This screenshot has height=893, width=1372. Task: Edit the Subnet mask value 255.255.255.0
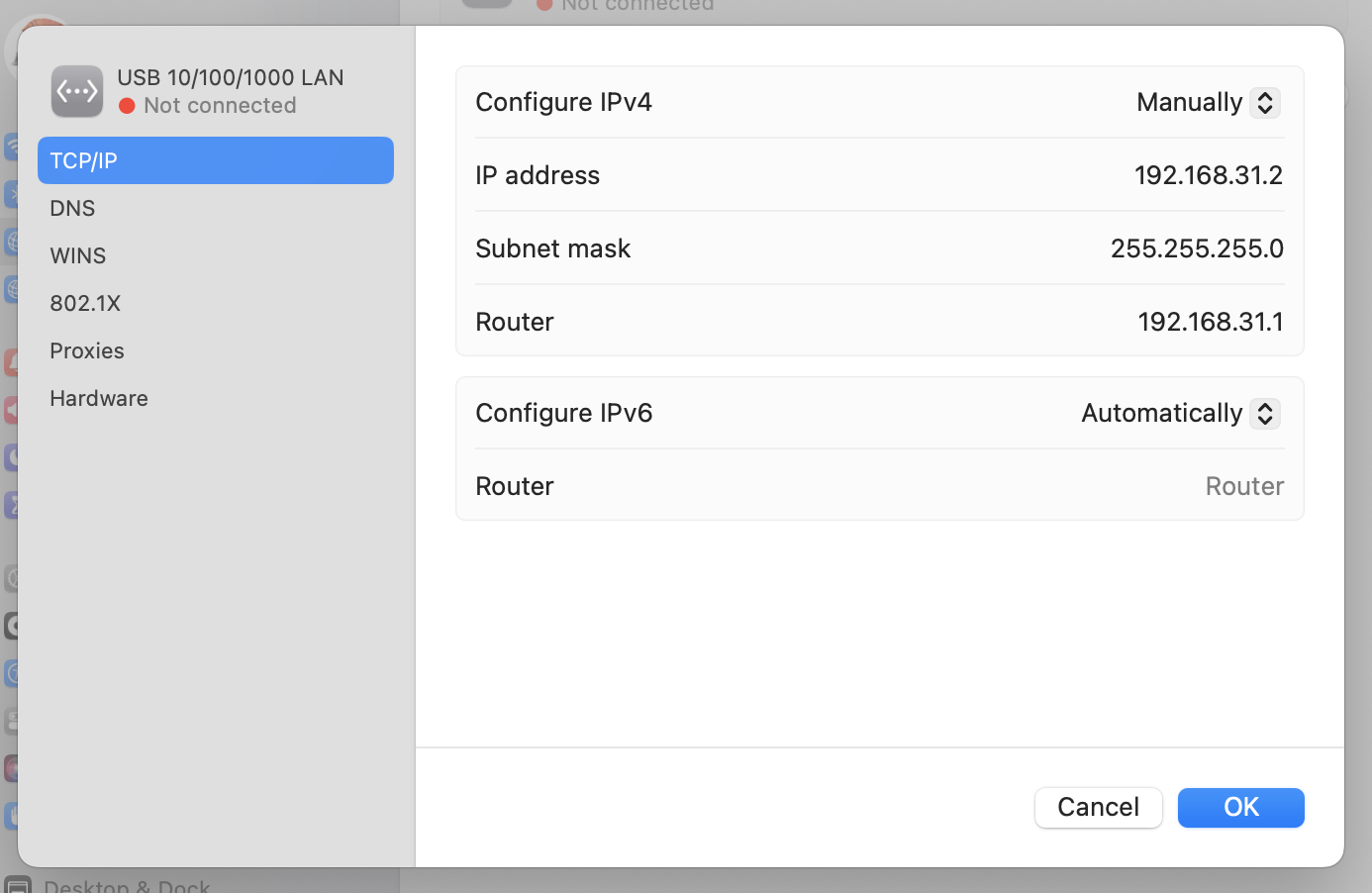click(x=1196, y=248)
